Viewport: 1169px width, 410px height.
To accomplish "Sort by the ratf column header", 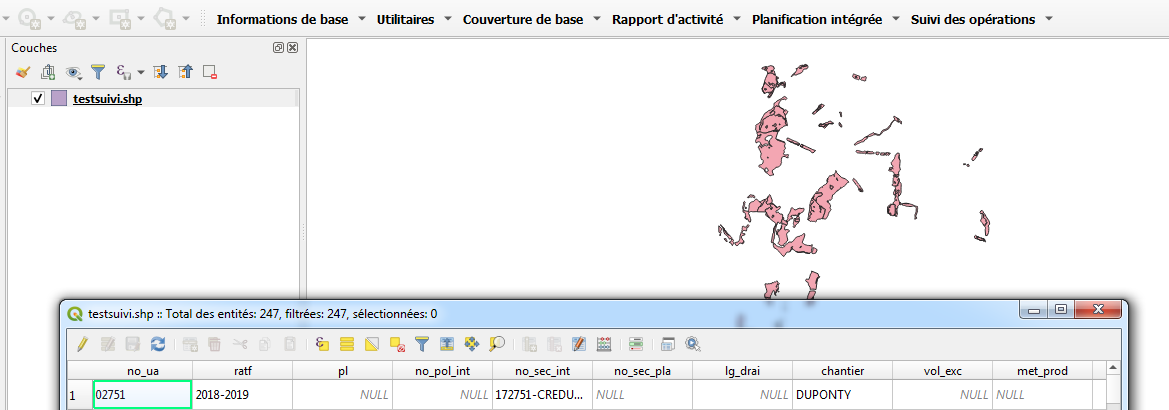I will 243,370.
